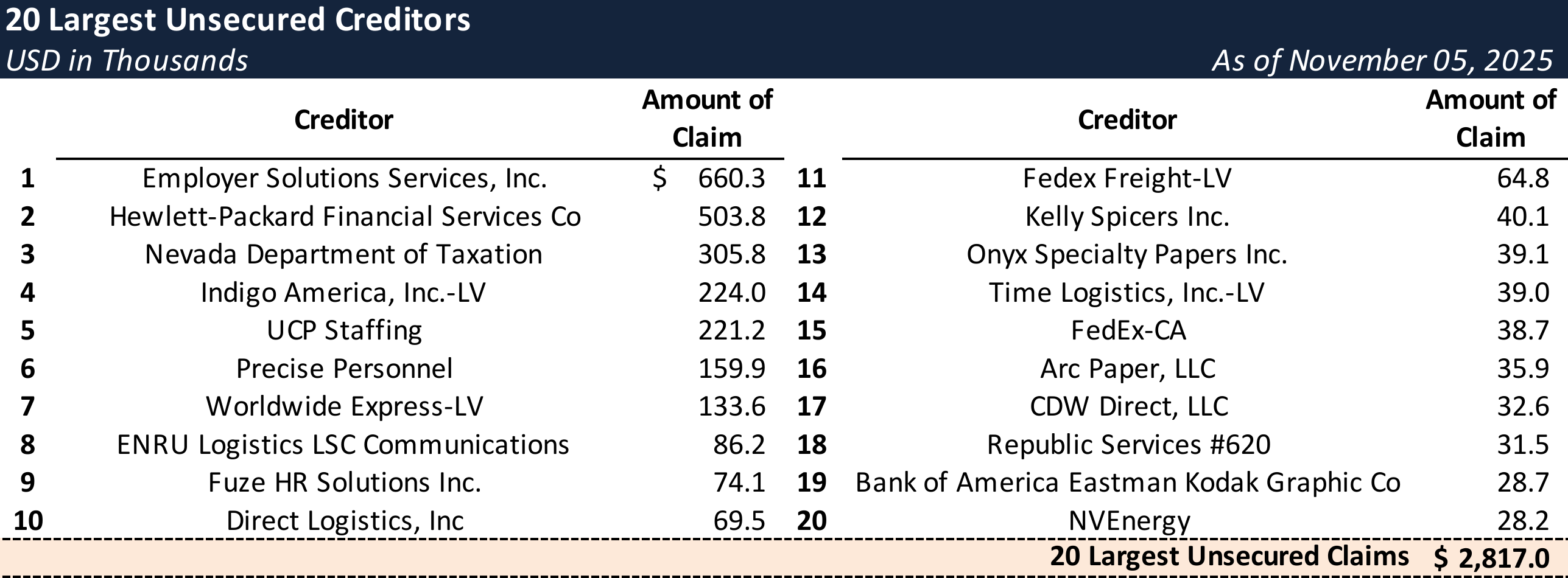Click the Onyx Specialty Papers Inc. cell
This screenshot has width=1568, height=578.
pos(1127,254)
